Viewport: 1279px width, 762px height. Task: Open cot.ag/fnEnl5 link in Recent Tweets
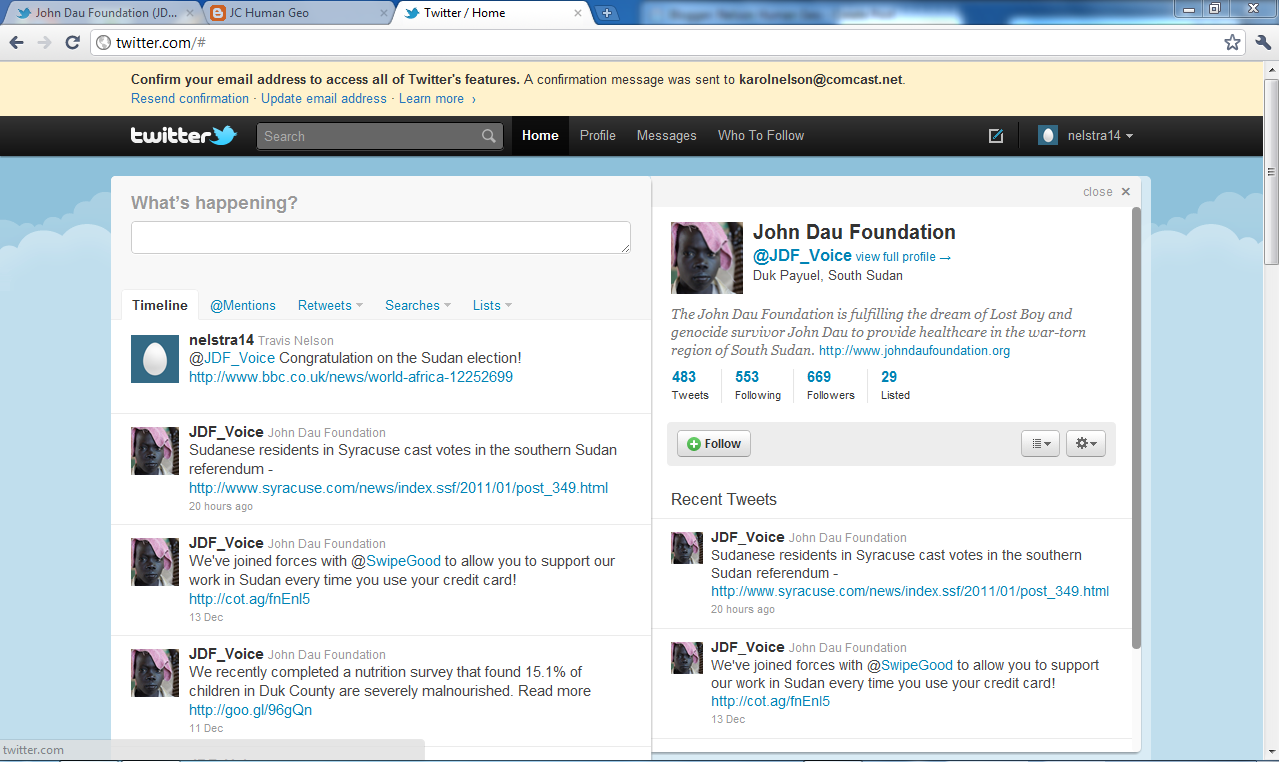click(770, 702)
